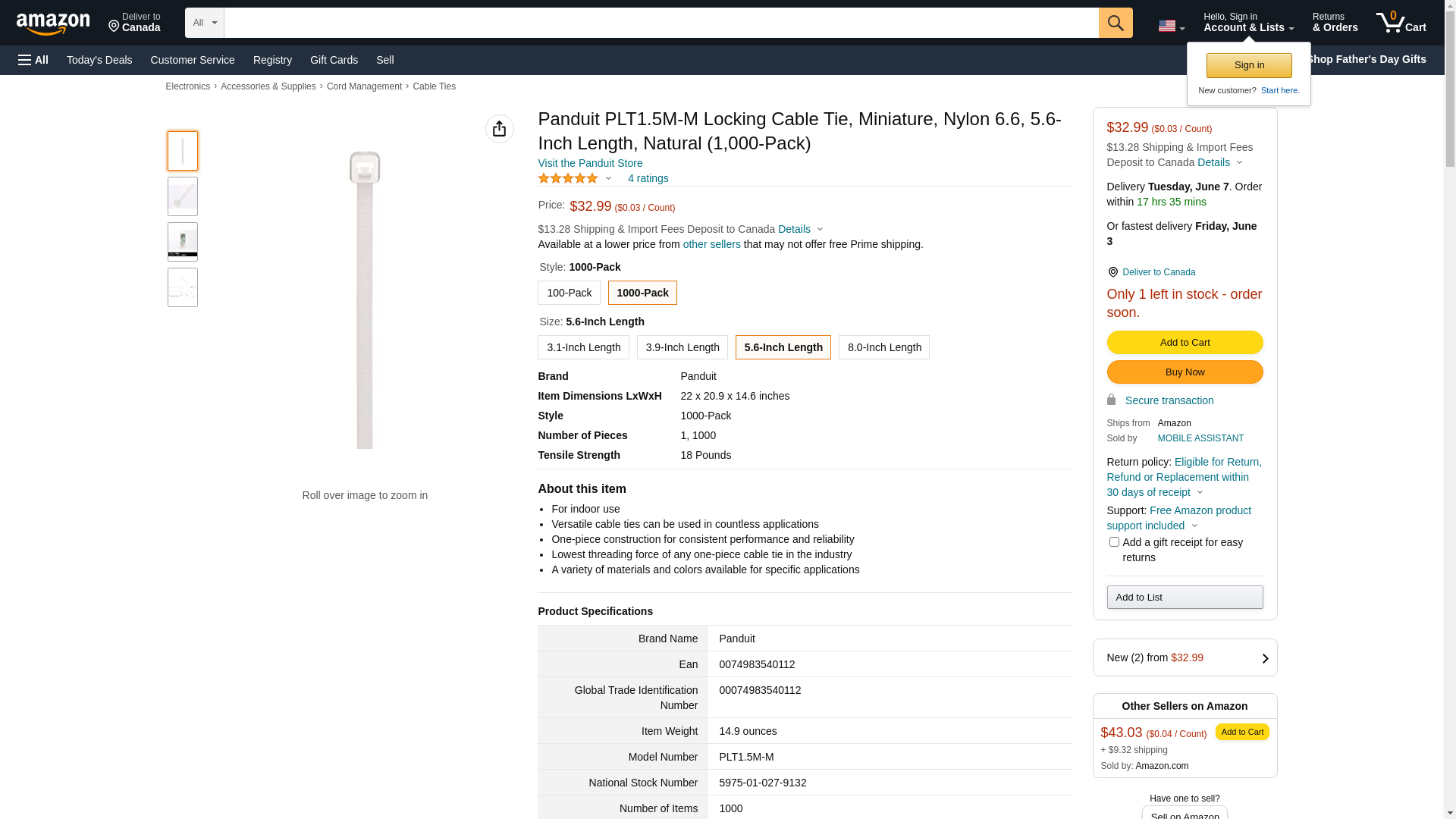The height and width of the screenshot is (819, 1456).
Task: Open the All search category dropdown
Action: [204, 23]
